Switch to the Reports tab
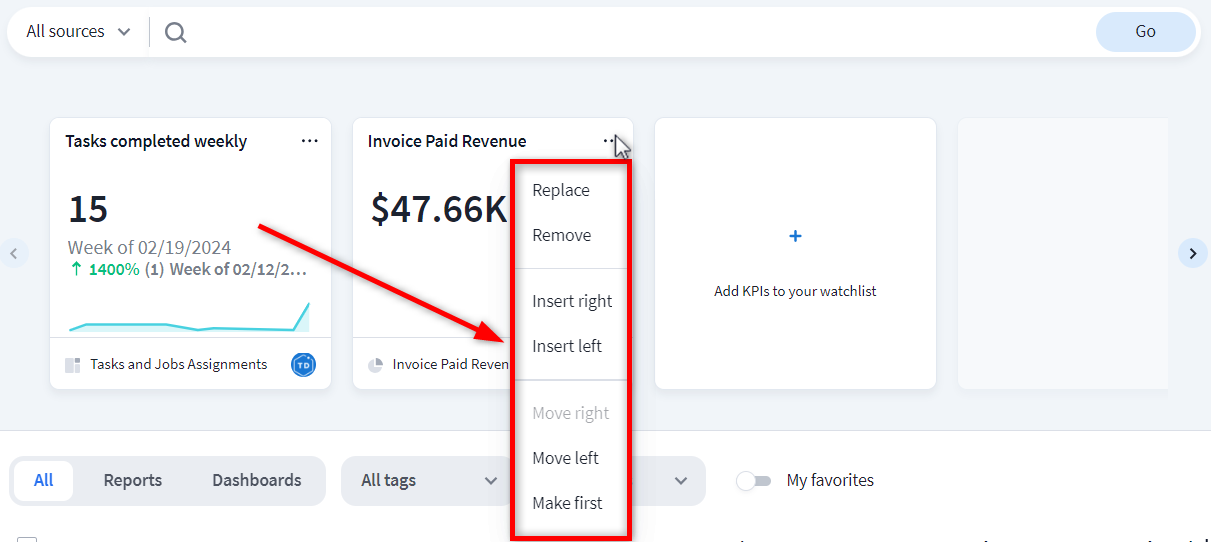The width and height of the screenshot is (1211, 542). (x=133, y=481)
